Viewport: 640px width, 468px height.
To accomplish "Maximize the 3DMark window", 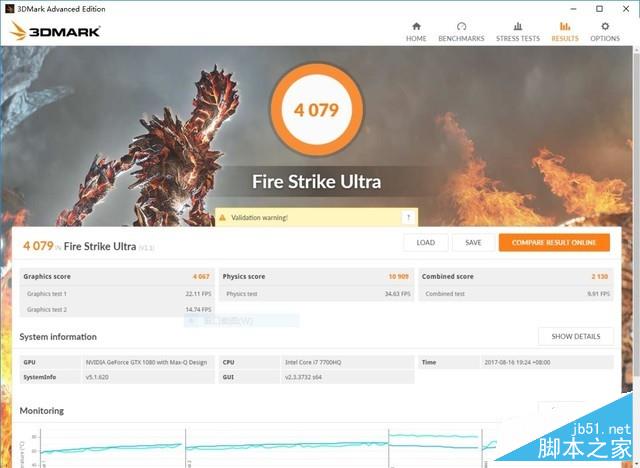I will (x=599, y=9).
